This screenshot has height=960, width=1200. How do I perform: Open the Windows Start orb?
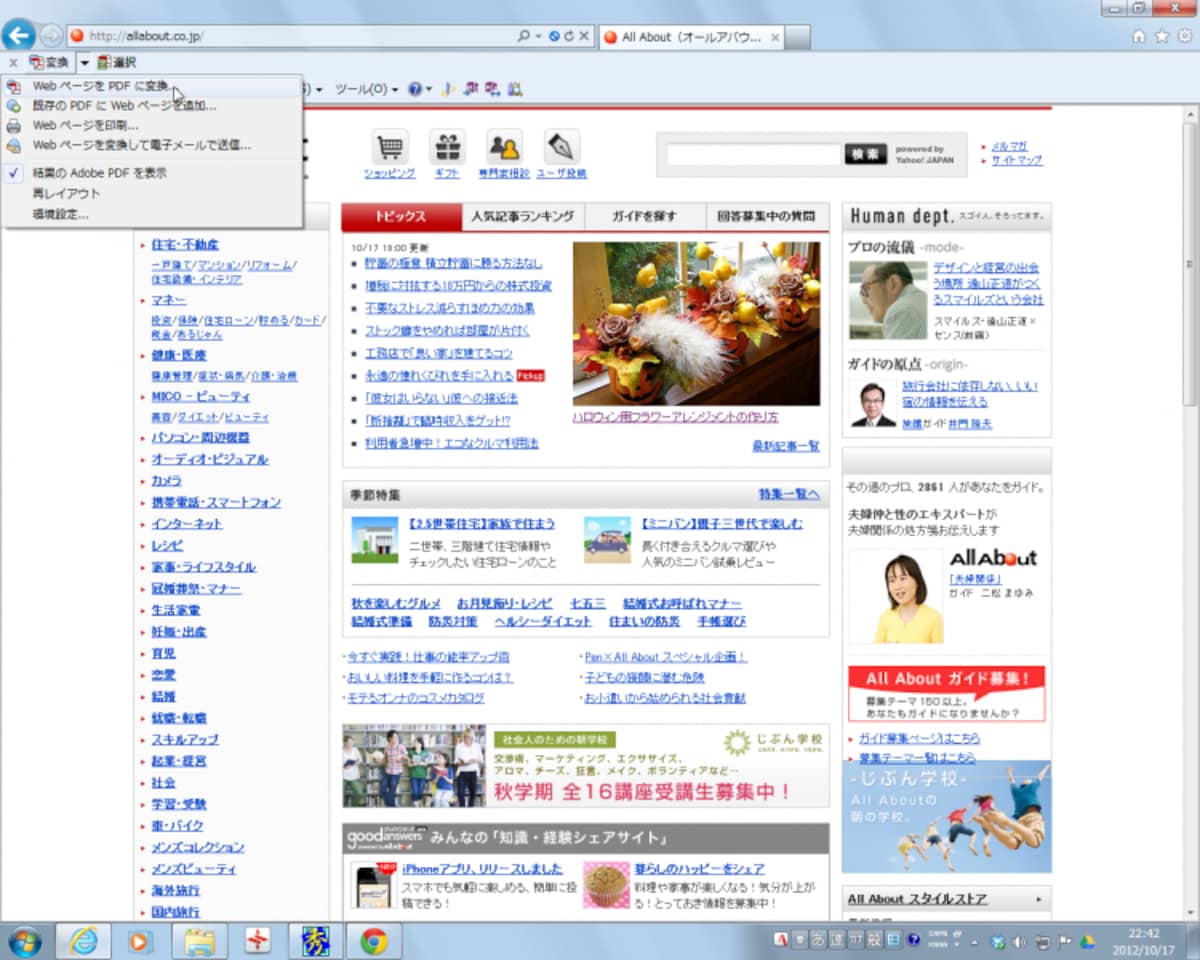[x=24, y=941]
